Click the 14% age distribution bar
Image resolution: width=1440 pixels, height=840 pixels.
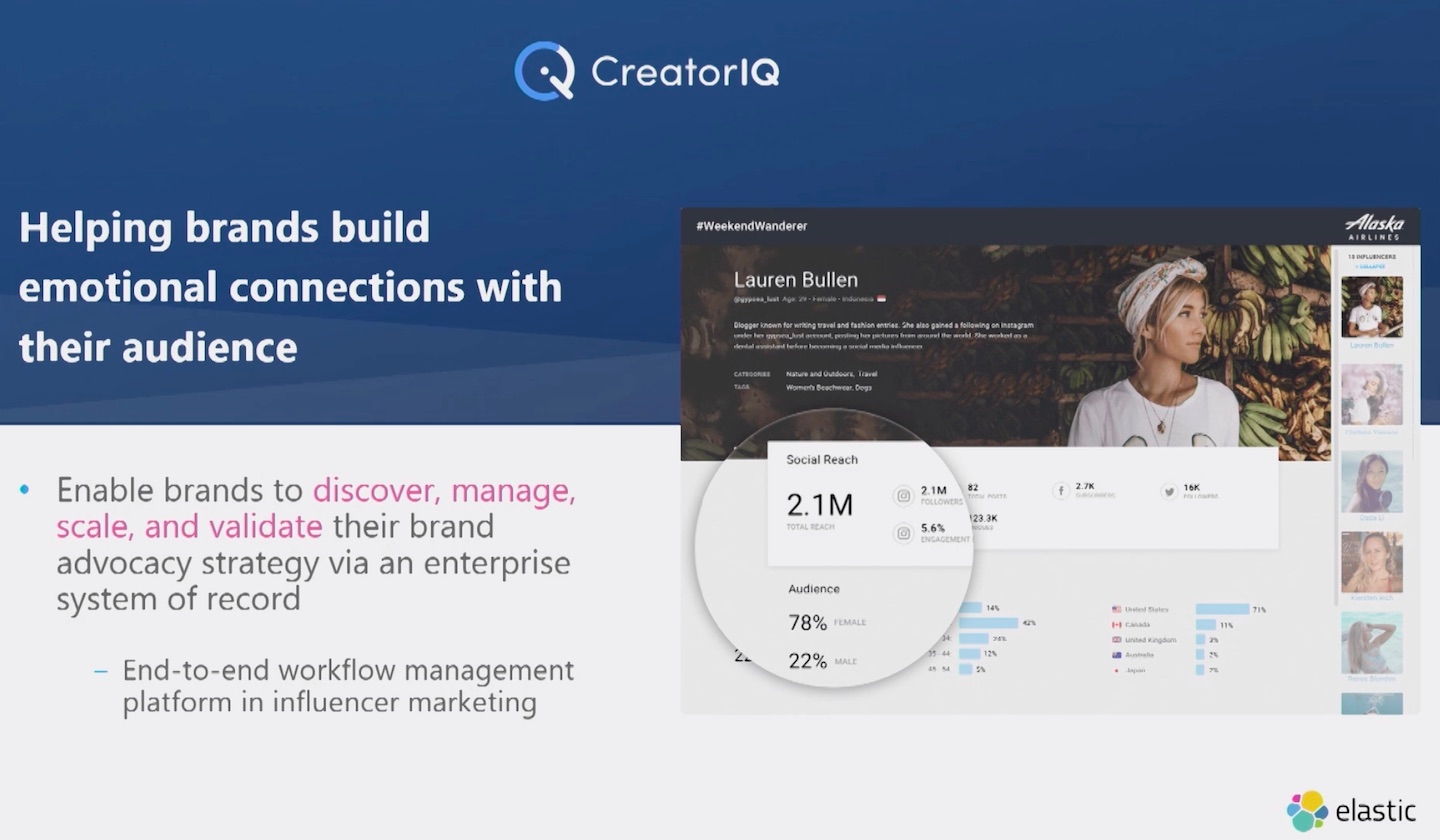pos(971,608)
